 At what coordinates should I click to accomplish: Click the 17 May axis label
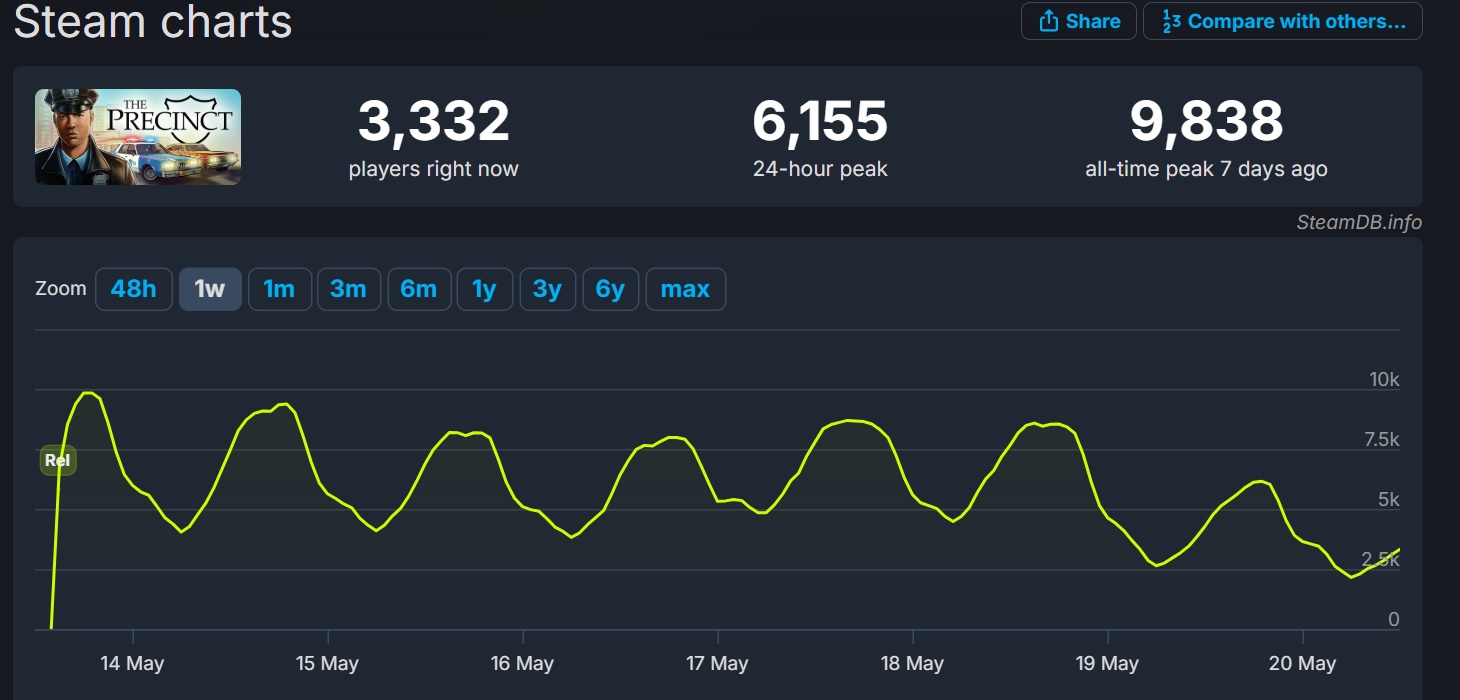tap(717, 663)
